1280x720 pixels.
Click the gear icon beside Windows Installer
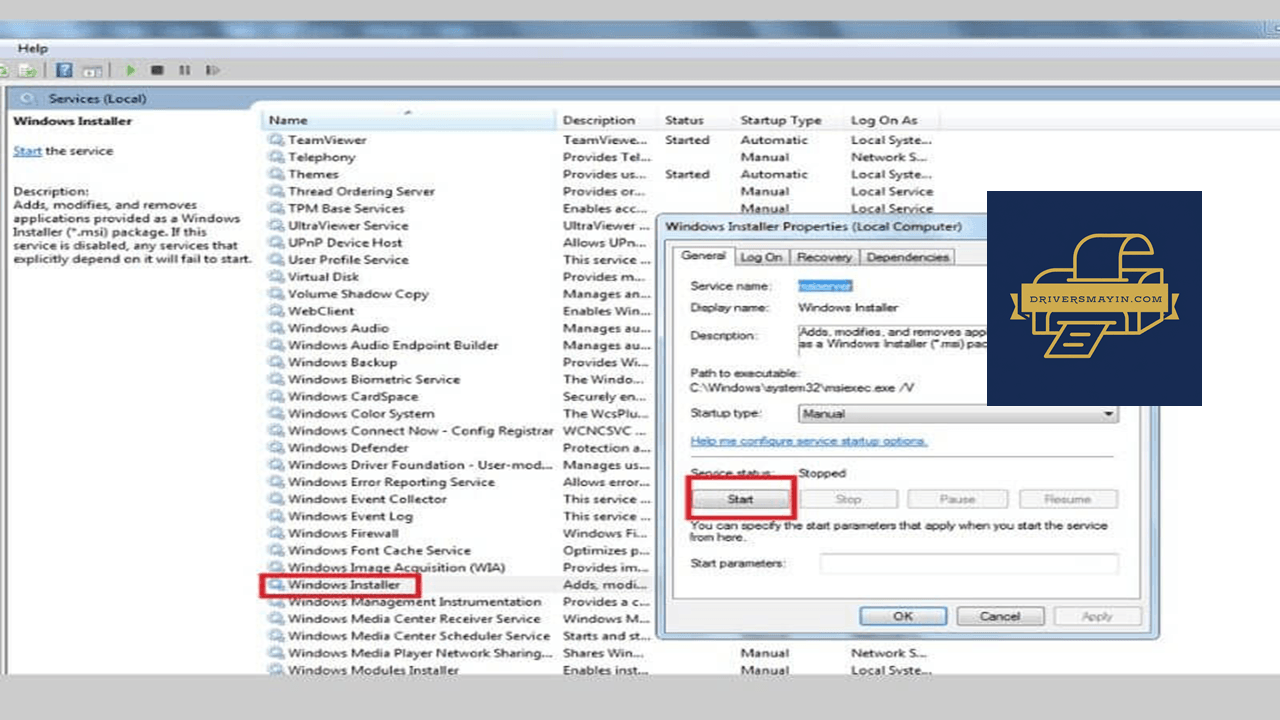click(276, 585)
